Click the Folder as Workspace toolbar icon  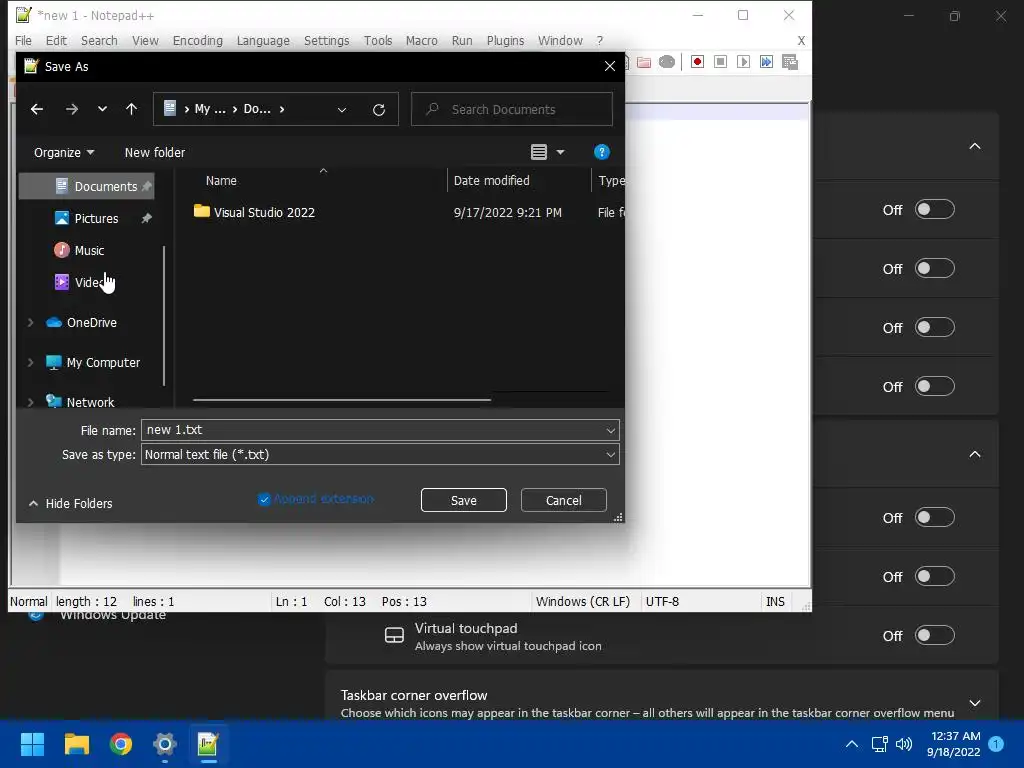644,62
